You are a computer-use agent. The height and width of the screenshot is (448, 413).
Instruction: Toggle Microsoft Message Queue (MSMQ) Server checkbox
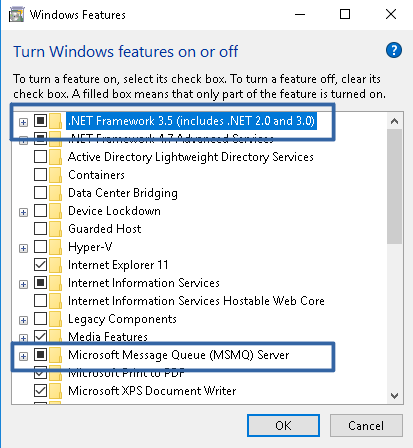coord(40,354)
